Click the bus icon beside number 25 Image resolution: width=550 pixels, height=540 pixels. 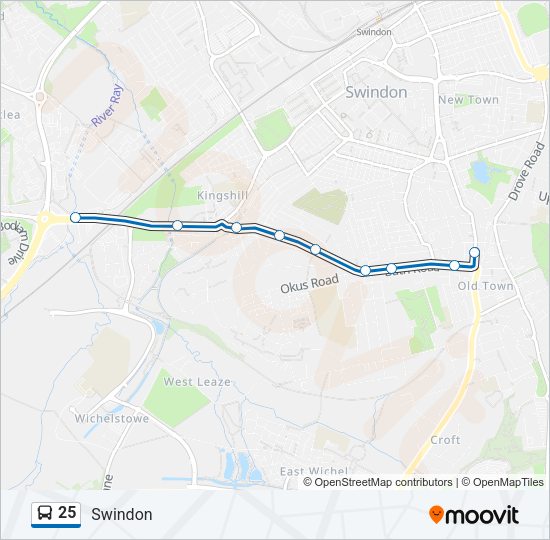(x=45, y=513)
